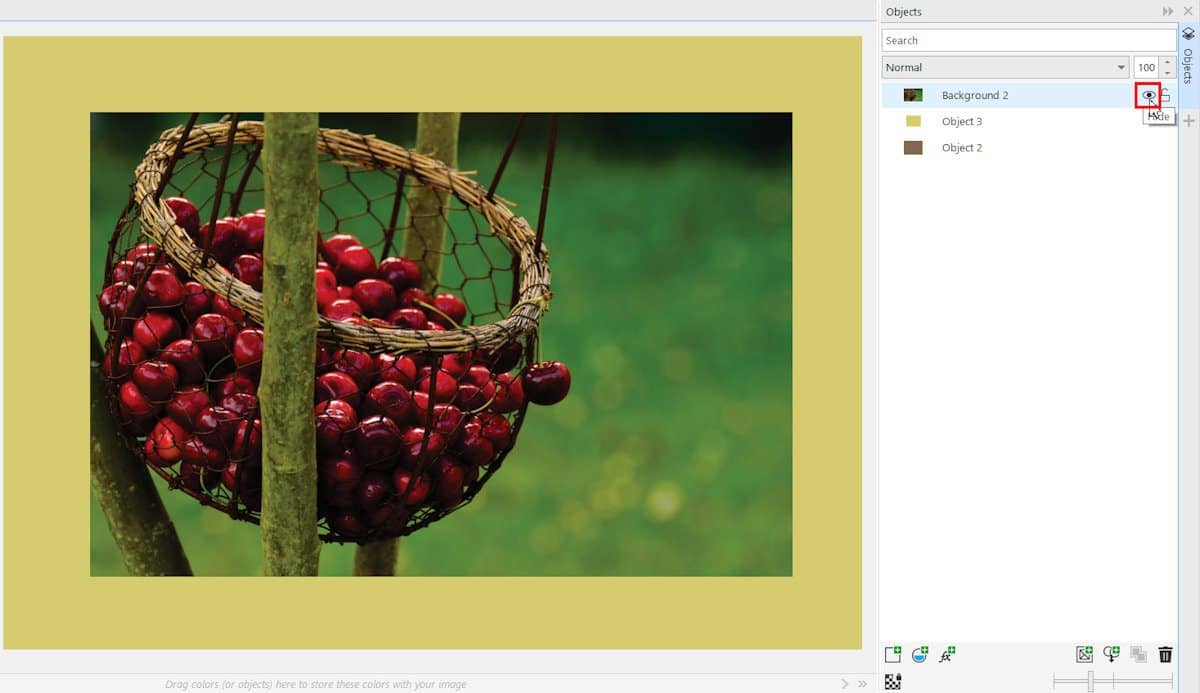Image resolution: width=1200 pixels, height=693 pixels.
Task: Add a new lens using the lens icon
Action: 919,653
